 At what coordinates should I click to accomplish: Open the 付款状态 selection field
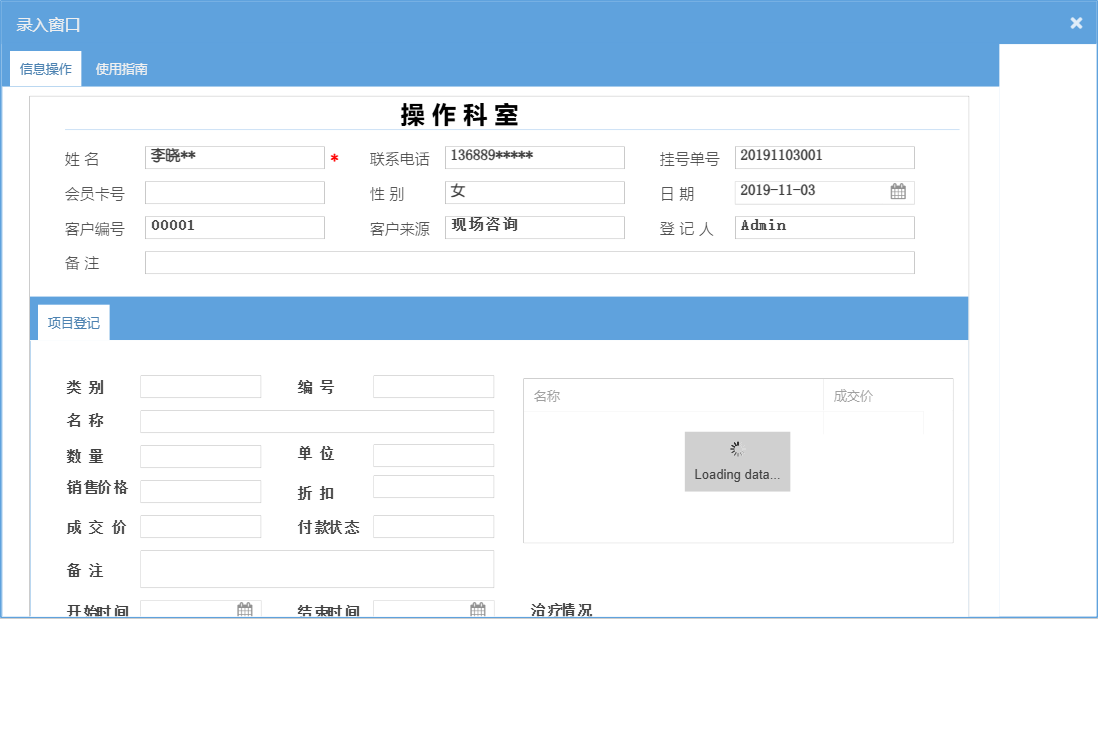point(433,526)
